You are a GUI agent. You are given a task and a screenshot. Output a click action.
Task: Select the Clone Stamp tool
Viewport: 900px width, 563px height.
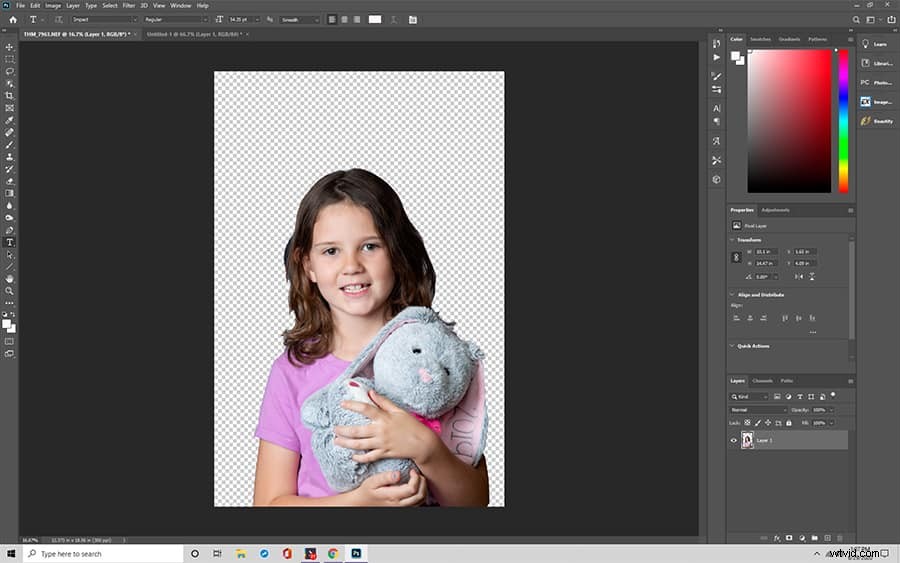[9, 157]
